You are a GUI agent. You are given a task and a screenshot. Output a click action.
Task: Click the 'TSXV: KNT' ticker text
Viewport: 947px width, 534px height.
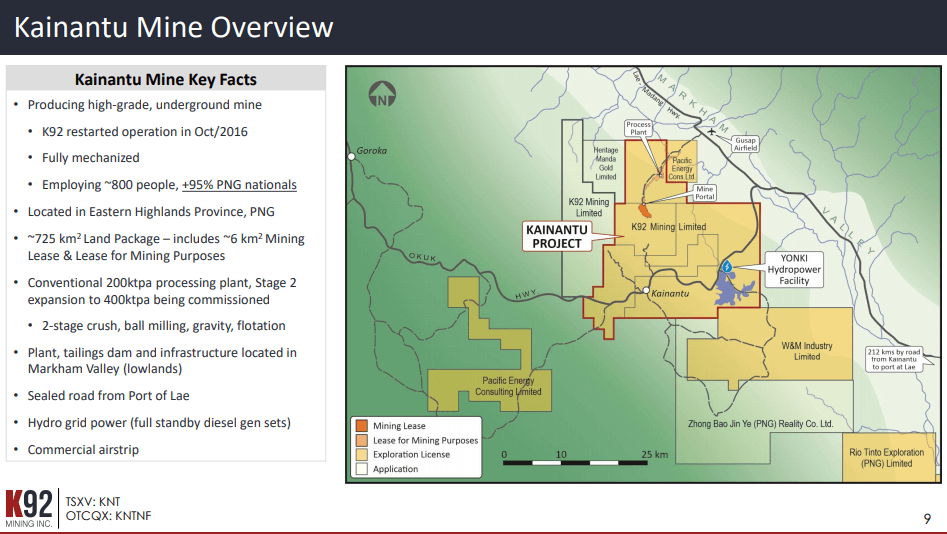tap(92, 502)
